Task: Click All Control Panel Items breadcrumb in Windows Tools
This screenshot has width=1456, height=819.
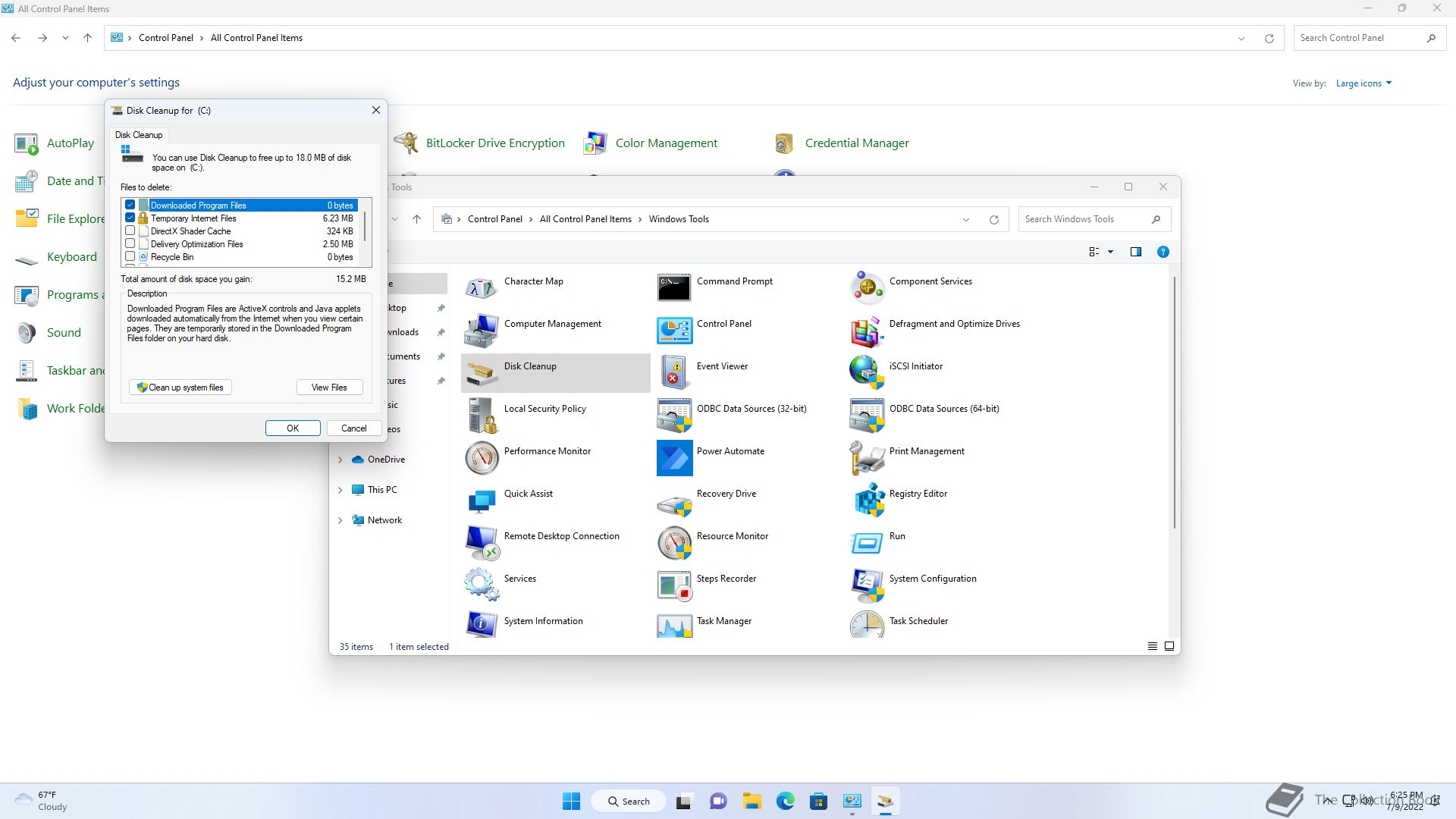Action: 585,219
